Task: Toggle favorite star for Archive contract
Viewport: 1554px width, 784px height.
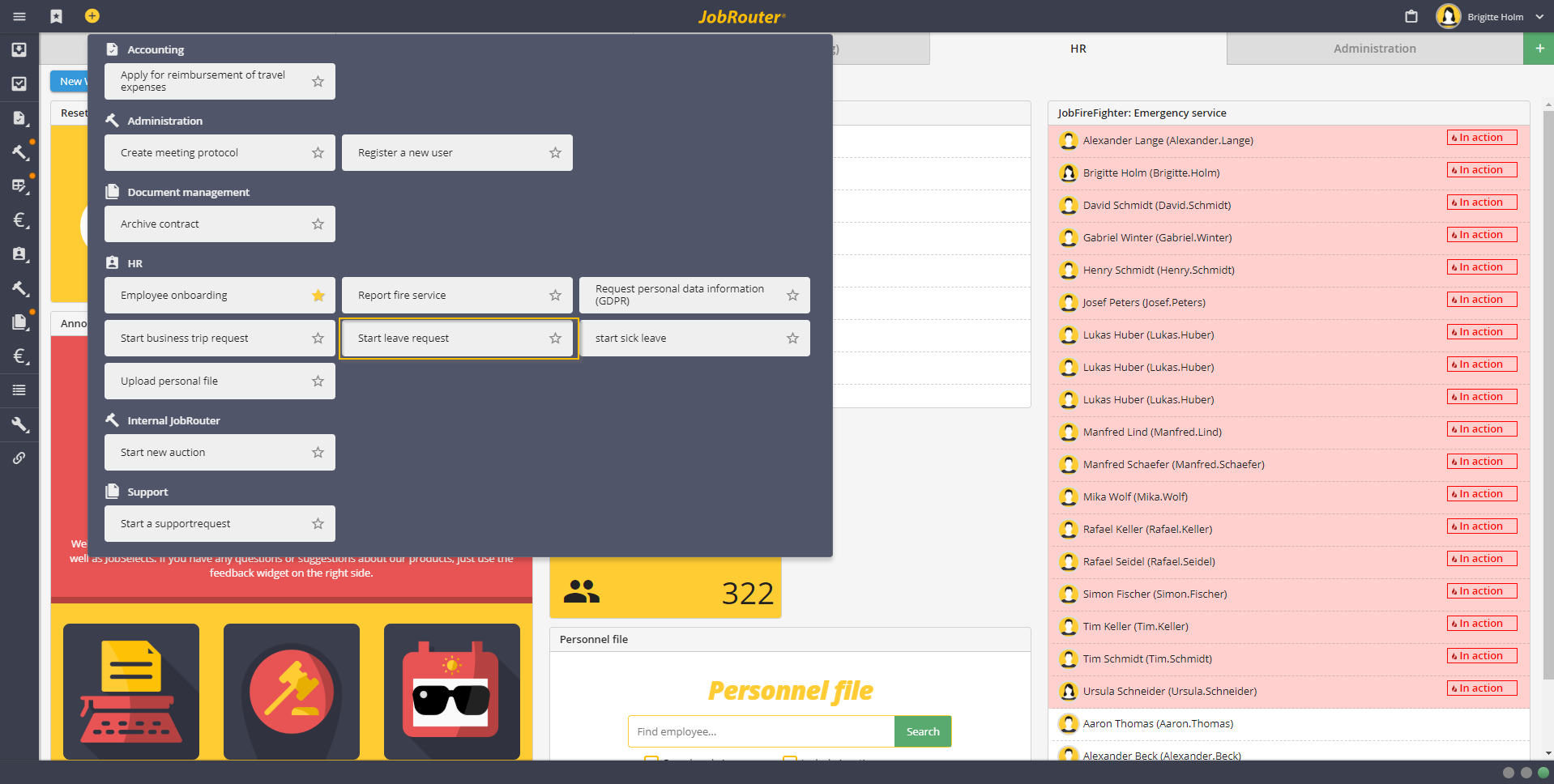Action: (x=318, y=224)
